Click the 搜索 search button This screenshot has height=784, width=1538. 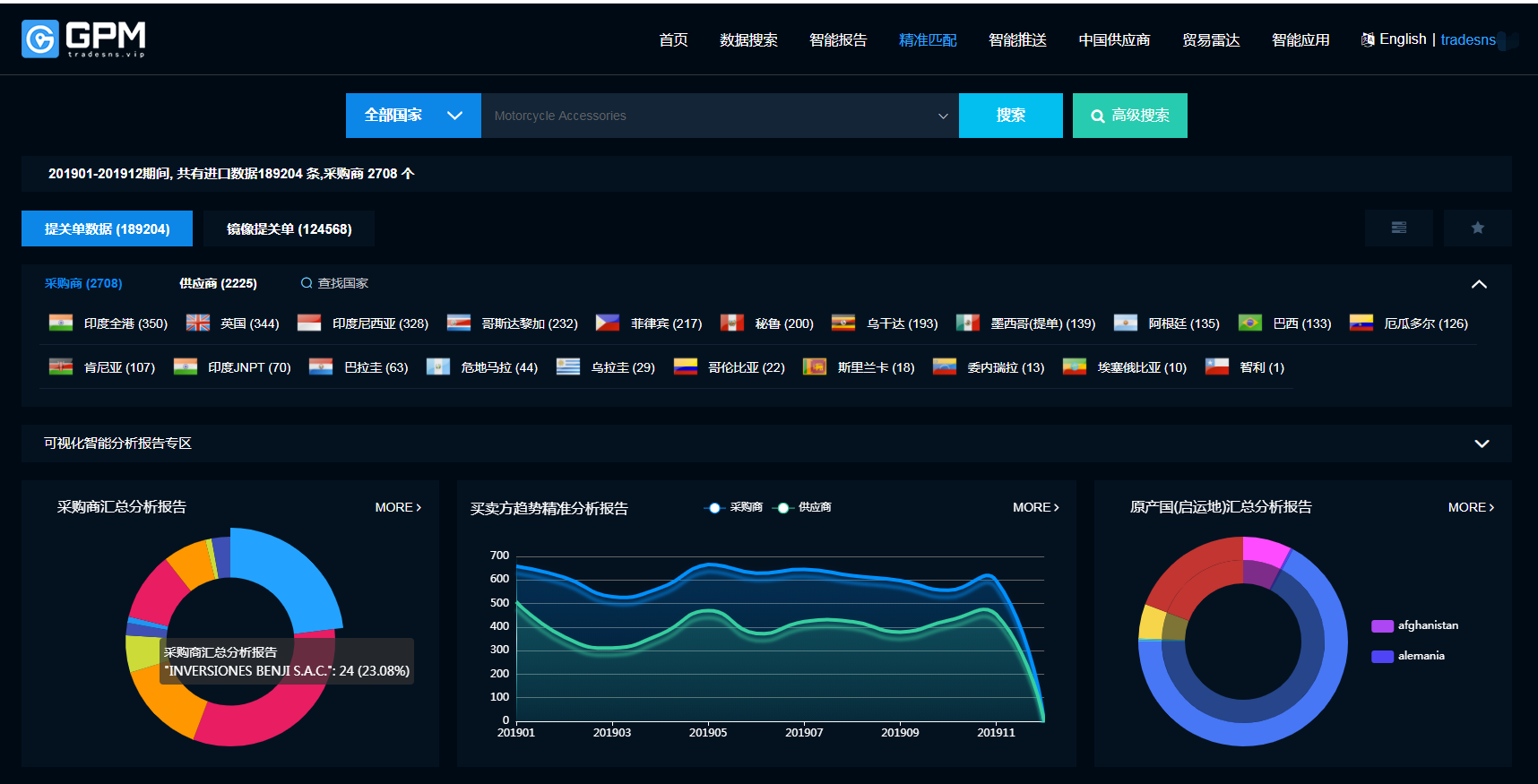[x=1011, y=116]
